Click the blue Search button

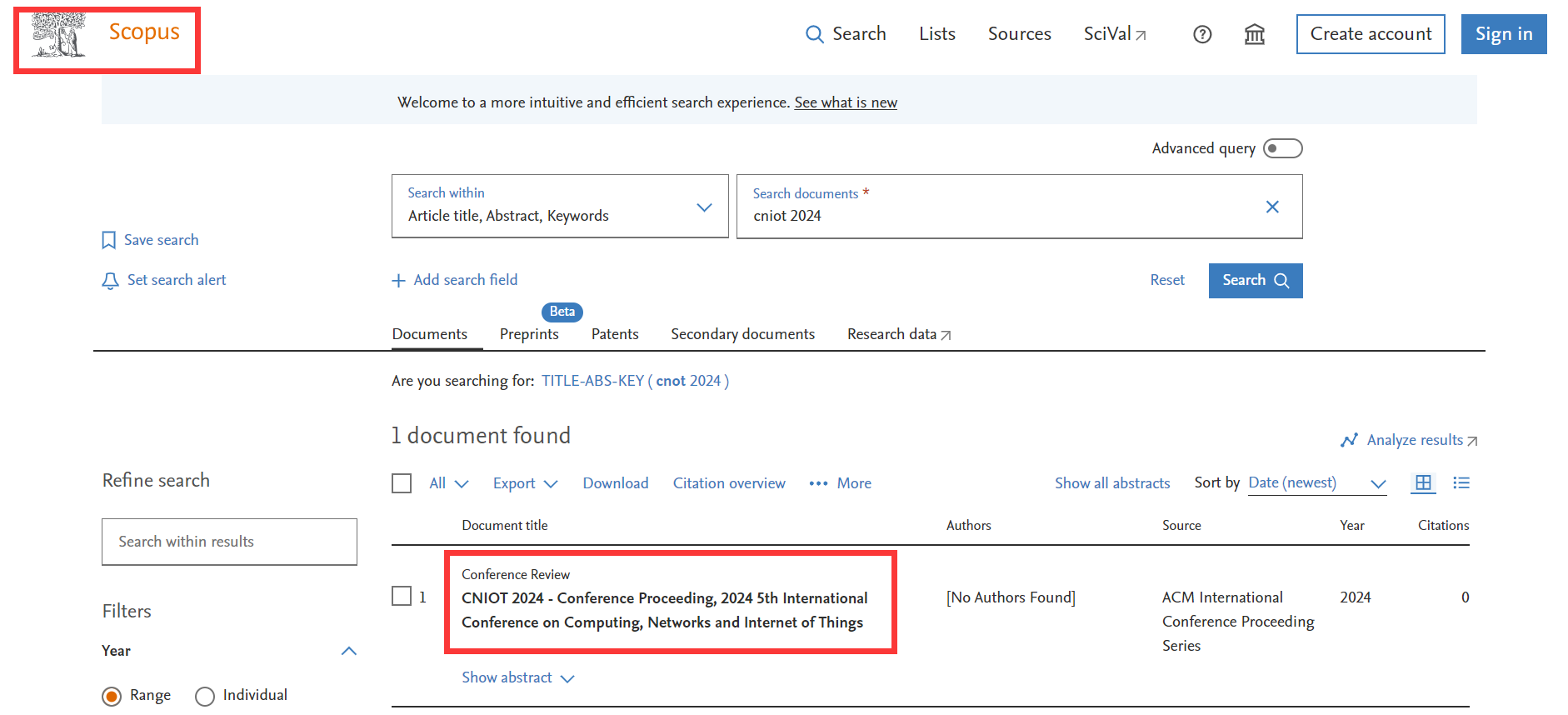(1255, 281)
